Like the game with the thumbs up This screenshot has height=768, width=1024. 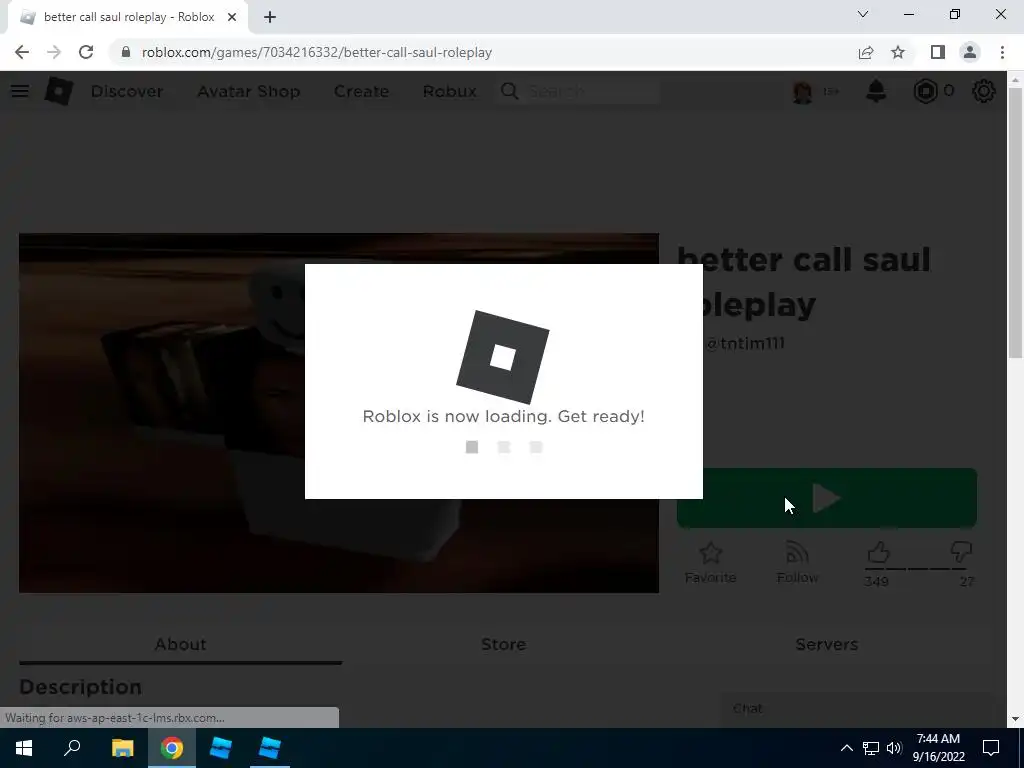[x=878, y=553]
